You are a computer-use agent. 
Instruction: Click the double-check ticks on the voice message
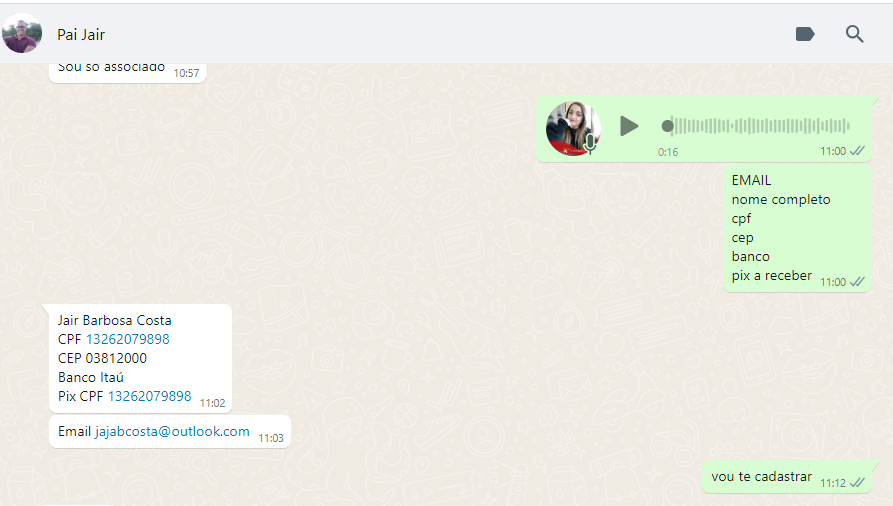(857, 151)
